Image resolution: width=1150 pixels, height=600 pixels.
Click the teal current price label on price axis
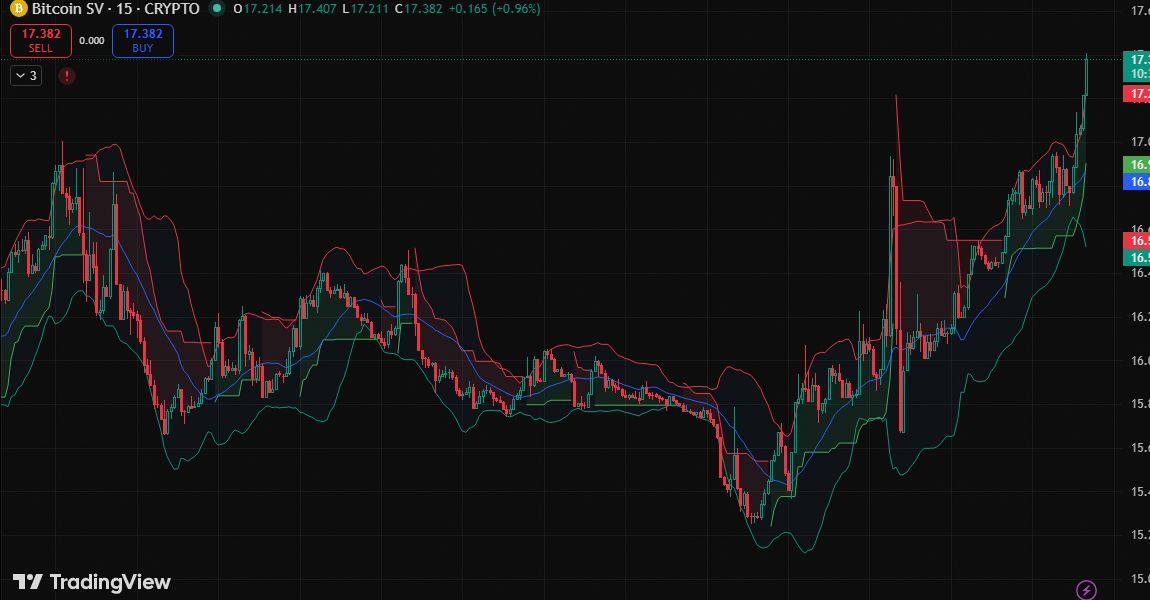point(1137,66)
